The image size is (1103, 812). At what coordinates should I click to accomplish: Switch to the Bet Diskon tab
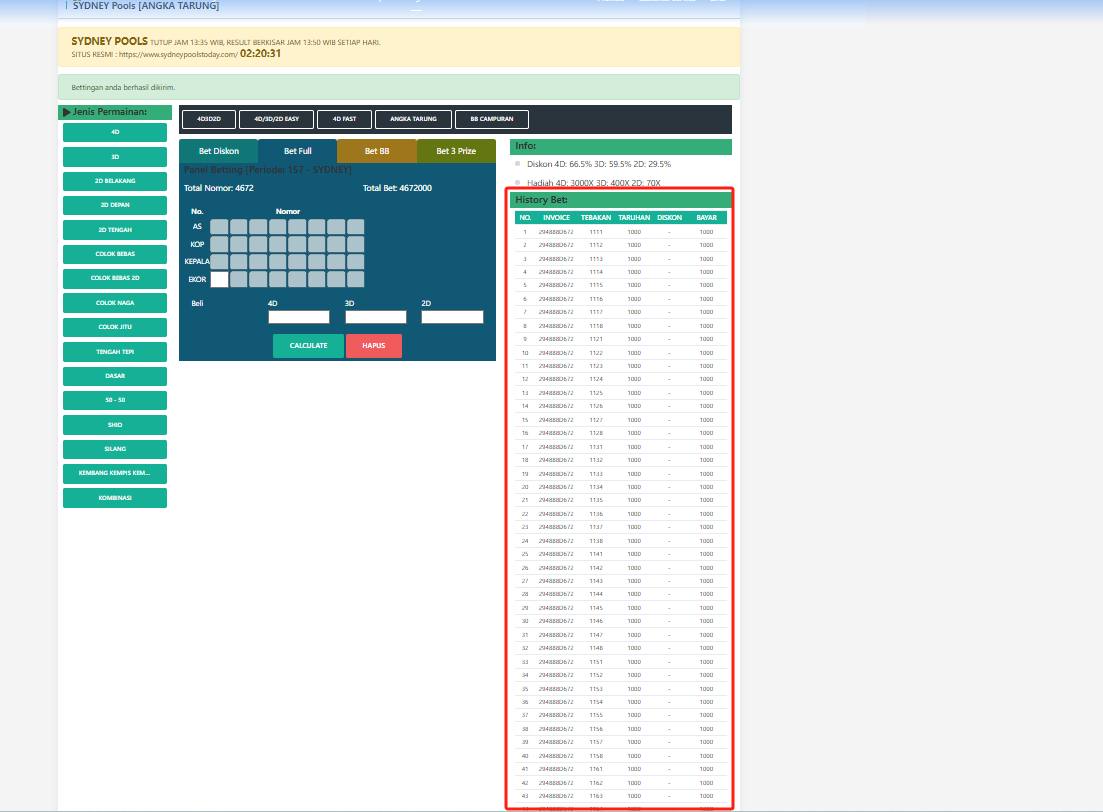point(219,151)
